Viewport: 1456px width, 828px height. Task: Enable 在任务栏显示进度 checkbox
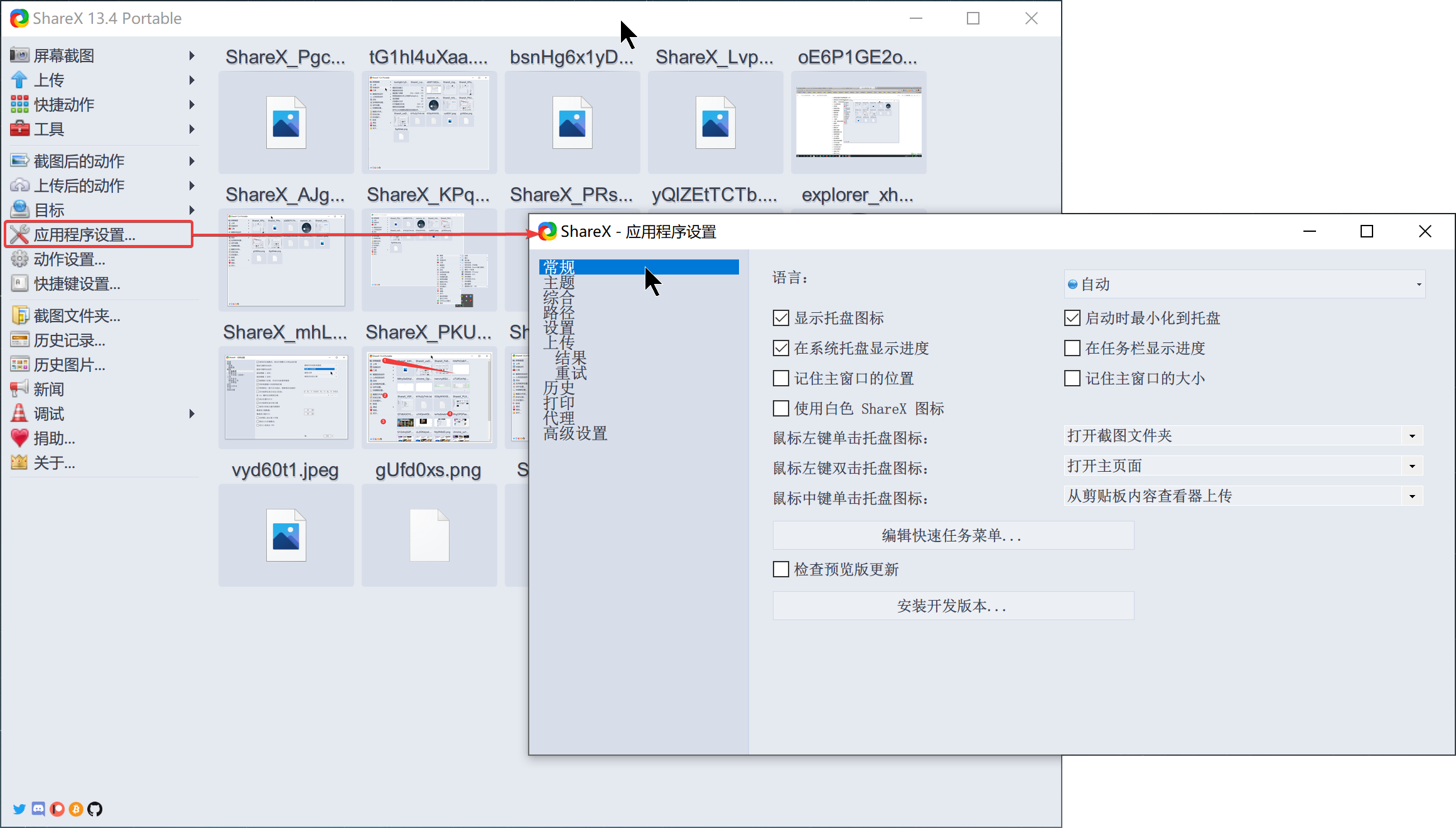tap(1072, 348)
